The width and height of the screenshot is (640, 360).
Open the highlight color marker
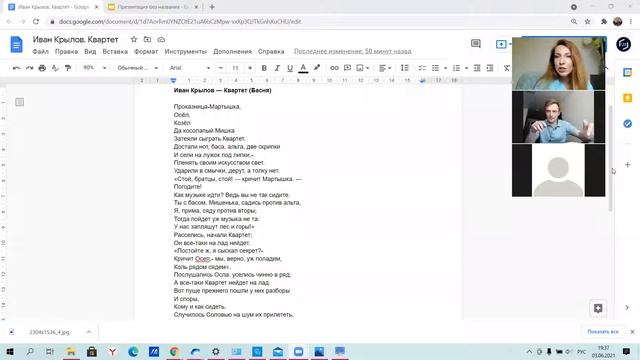[317, 68]
